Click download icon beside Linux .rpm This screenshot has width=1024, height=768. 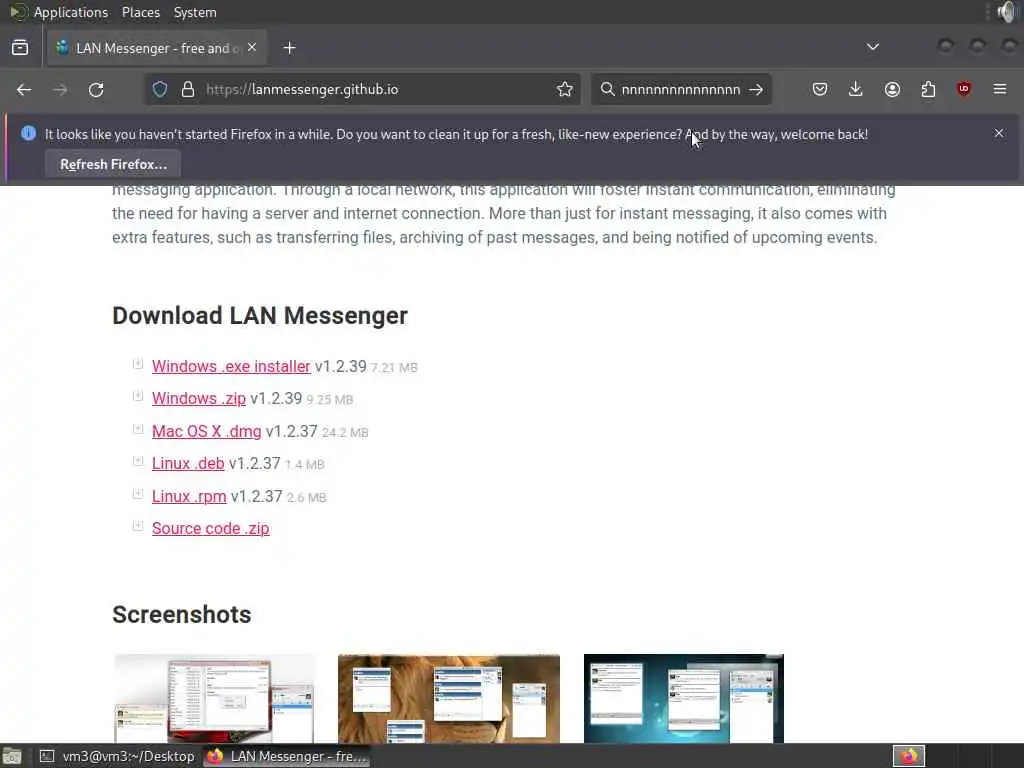coord(138,494)
